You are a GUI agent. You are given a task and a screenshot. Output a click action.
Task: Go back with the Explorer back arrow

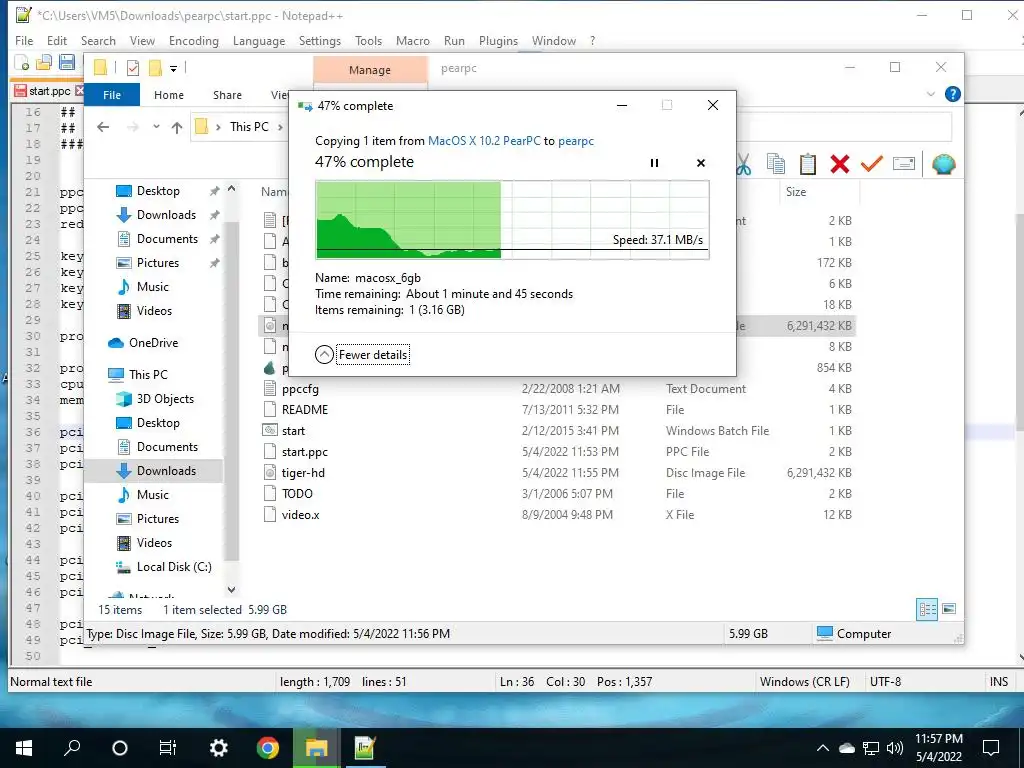103,127
